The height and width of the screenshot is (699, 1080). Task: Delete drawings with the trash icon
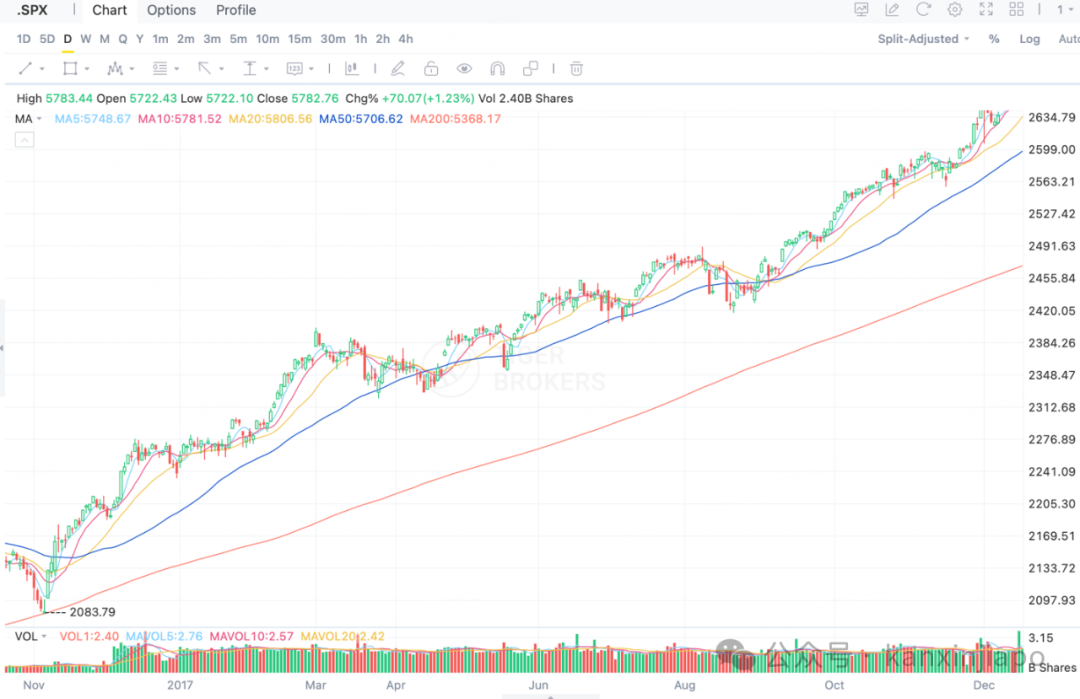pyautogui.click(x=577, y=68)
